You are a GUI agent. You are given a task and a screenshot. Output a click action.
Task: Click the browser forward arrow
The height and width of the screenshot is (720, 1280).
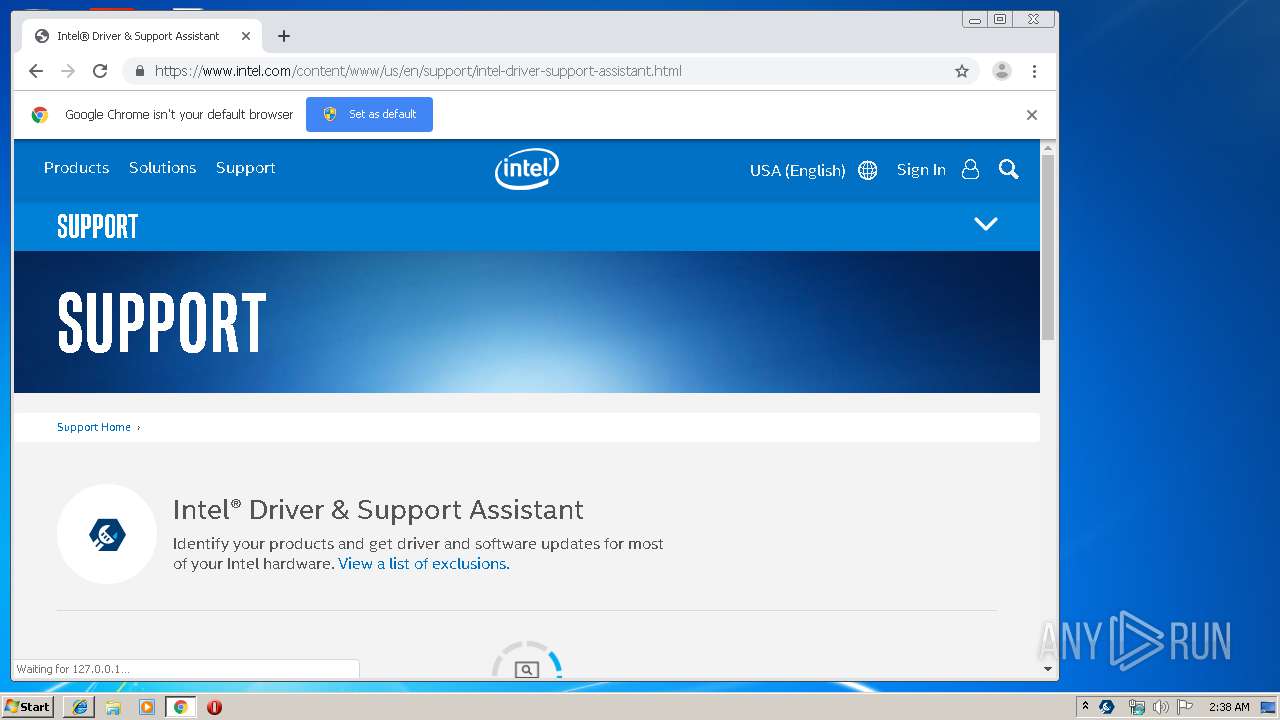(68, 71)
